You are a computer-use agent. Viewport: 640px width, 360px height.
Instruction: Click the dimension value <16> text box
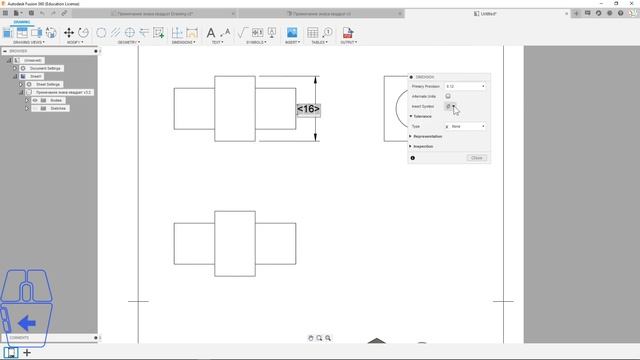(308, 109)
